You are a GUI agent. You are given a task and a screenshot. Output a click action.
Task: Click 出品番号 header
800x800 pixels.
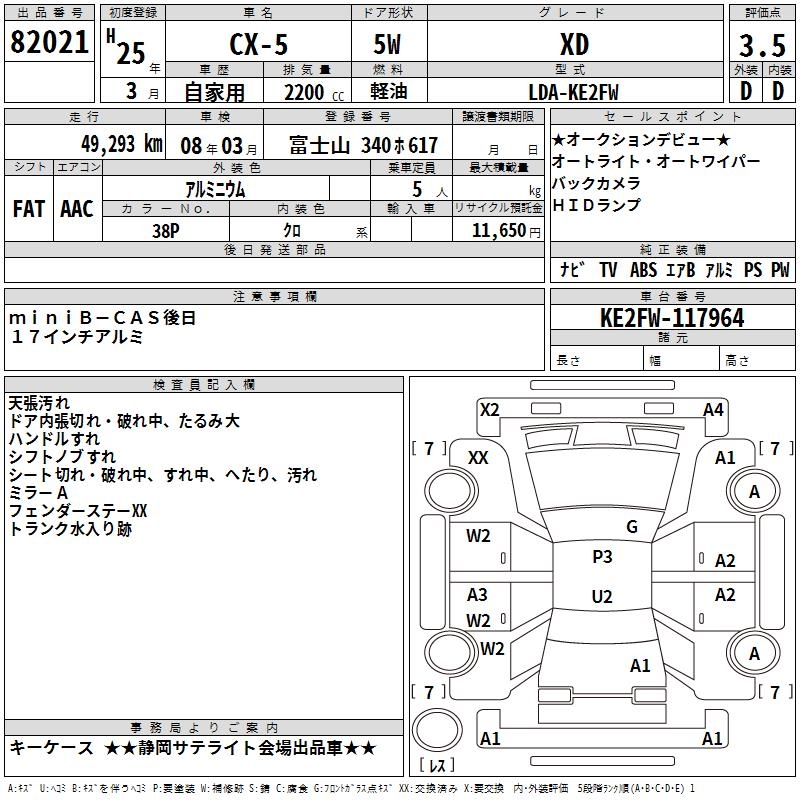pos(49,12)
